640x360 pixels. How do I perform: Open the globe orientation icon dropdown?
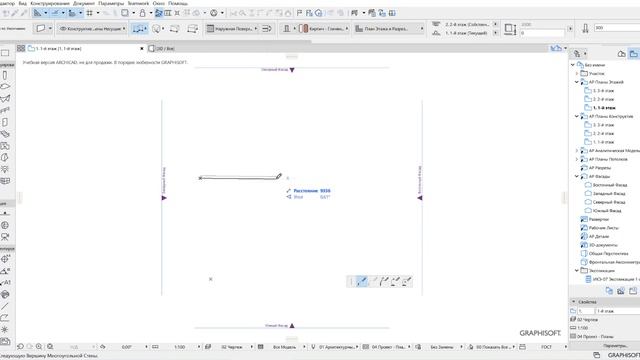point(222,13)
